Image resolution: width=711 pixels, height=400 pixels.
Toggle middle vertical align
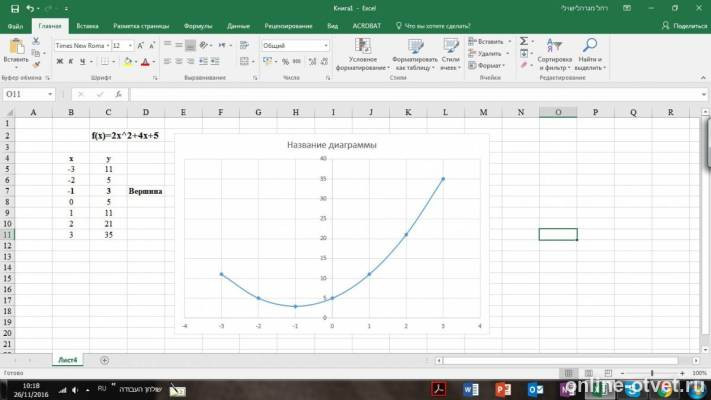tap(179, 45)
